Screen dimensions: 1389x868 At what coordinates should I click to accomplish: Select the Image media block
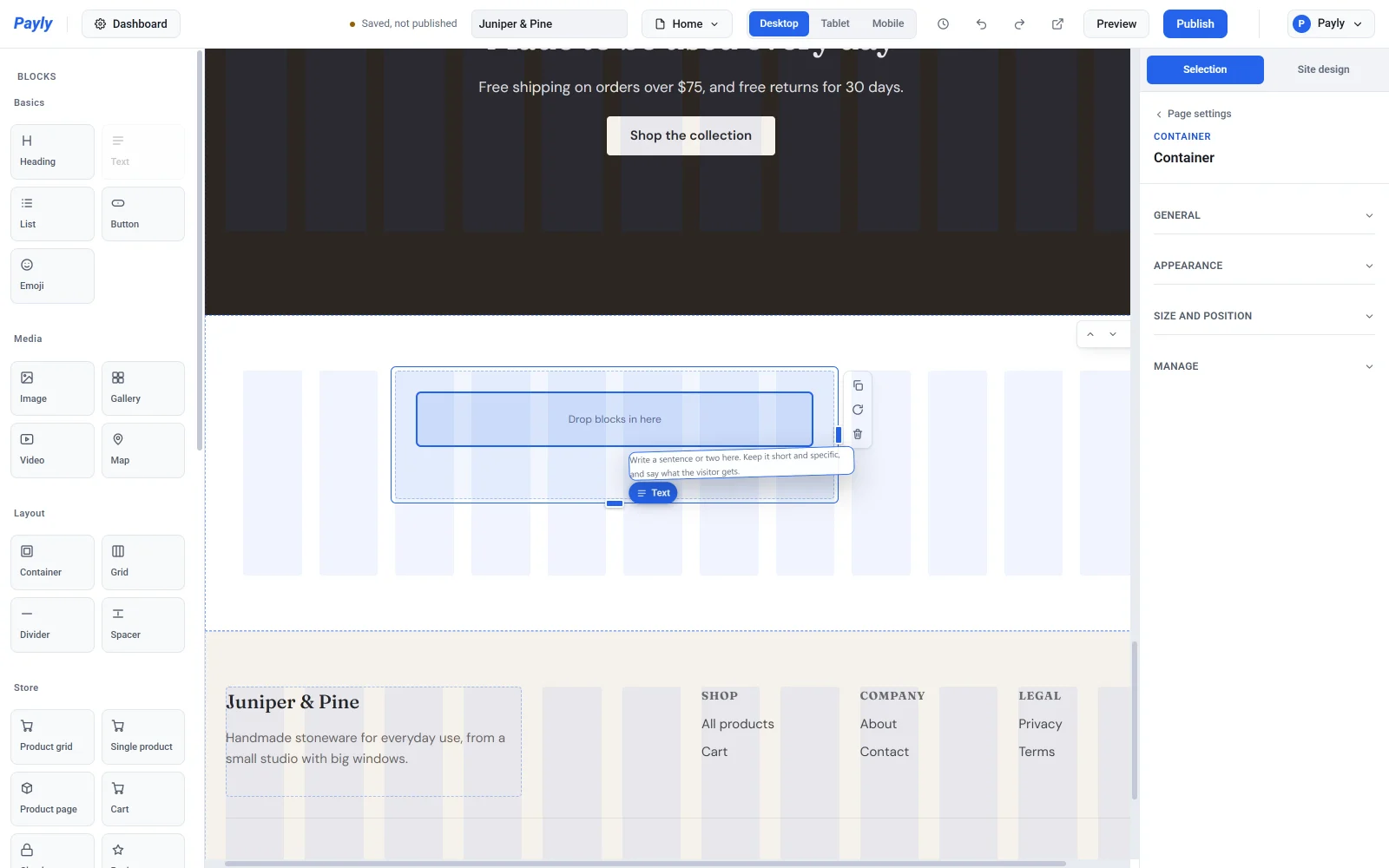coord(52,388)
